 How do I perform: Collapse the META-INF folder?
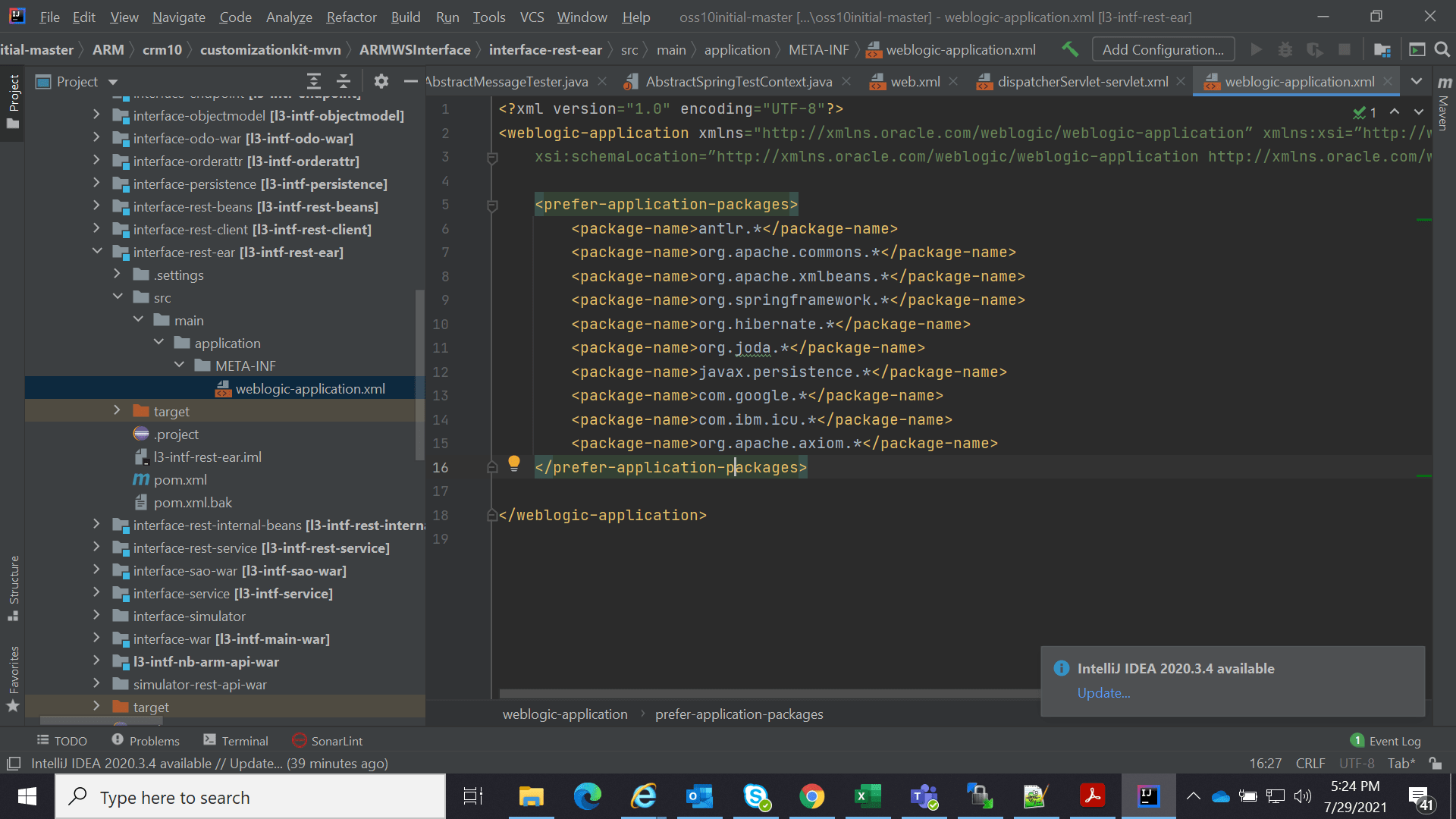coord(179,366)
